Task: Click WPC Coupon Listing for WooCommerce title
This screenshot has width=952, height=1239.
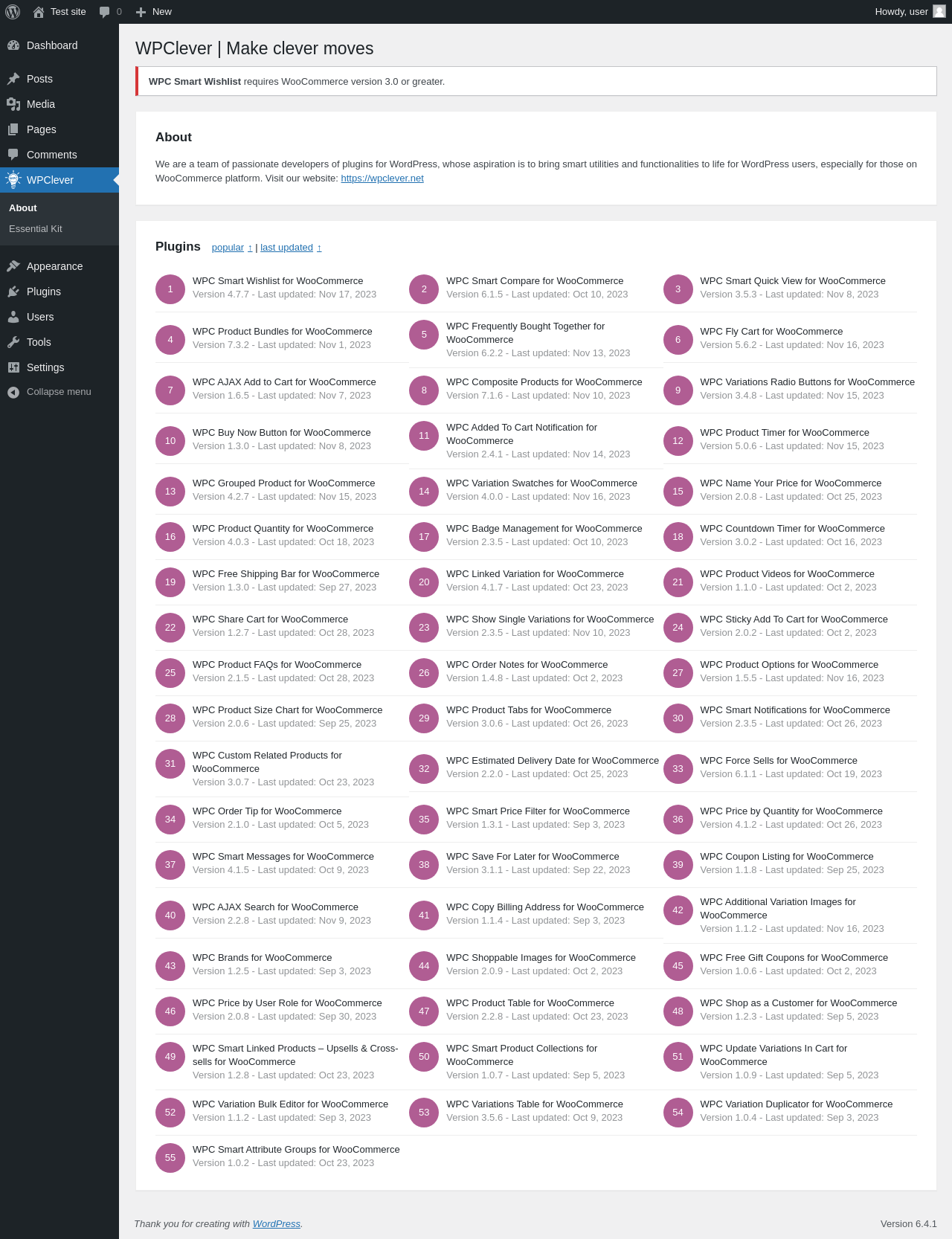Action: coord(787,857)
